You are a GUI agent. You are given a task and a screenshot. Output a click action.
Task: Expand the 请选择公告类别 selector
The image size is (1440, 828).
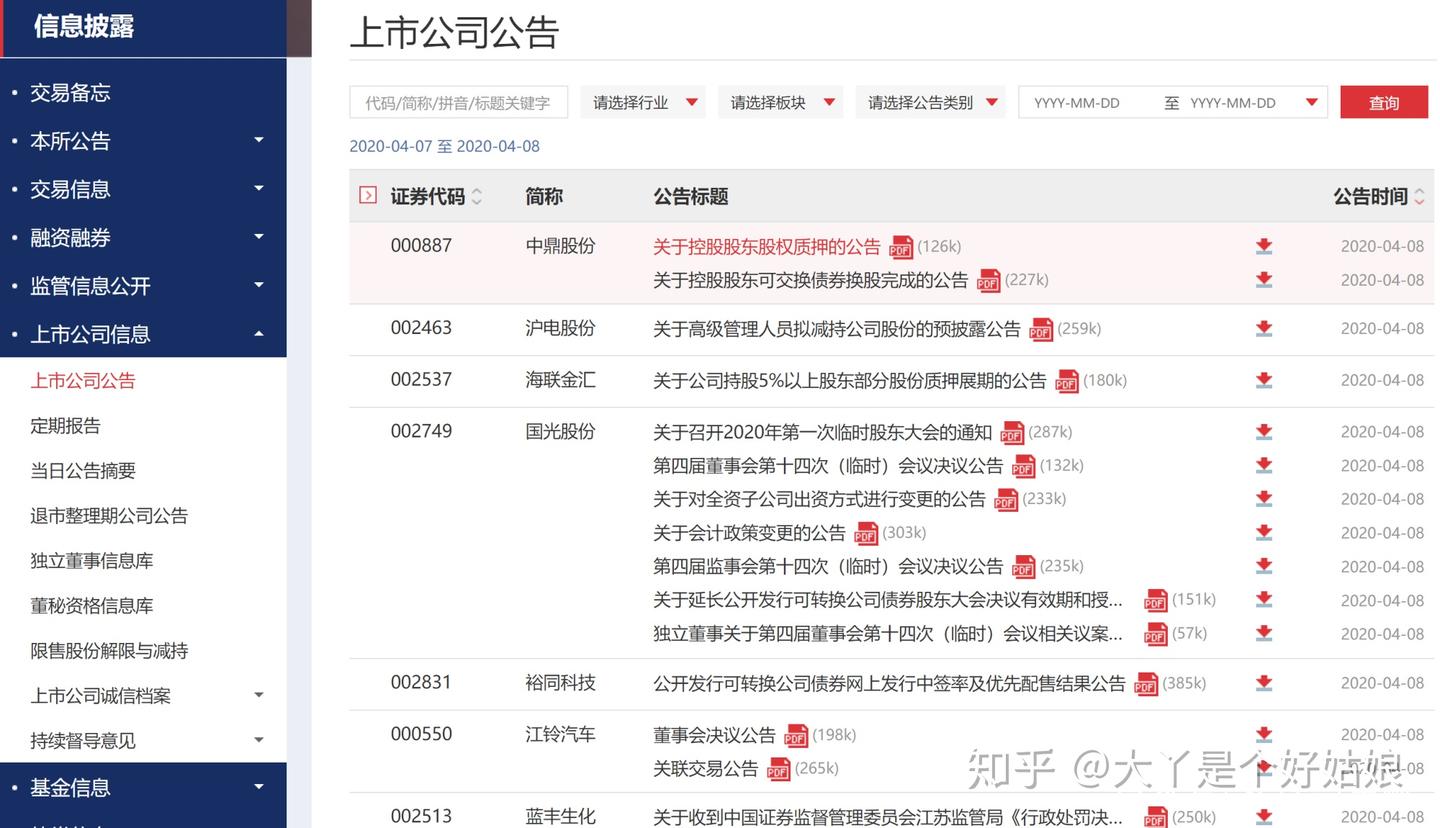pos(930,101)
